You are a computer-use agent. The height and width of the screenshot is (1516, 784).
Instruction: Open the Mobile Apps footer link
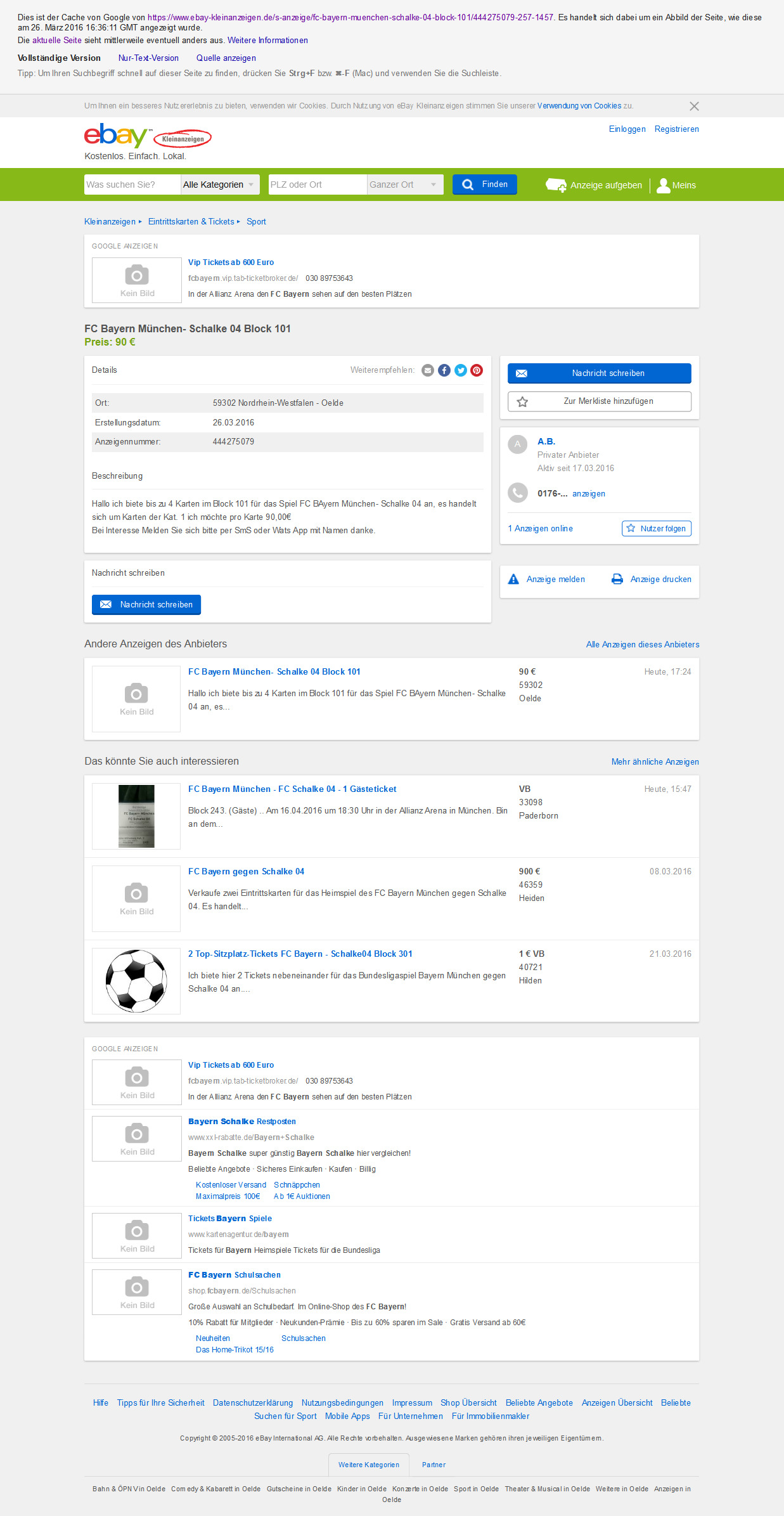(x=347, y=1416)
